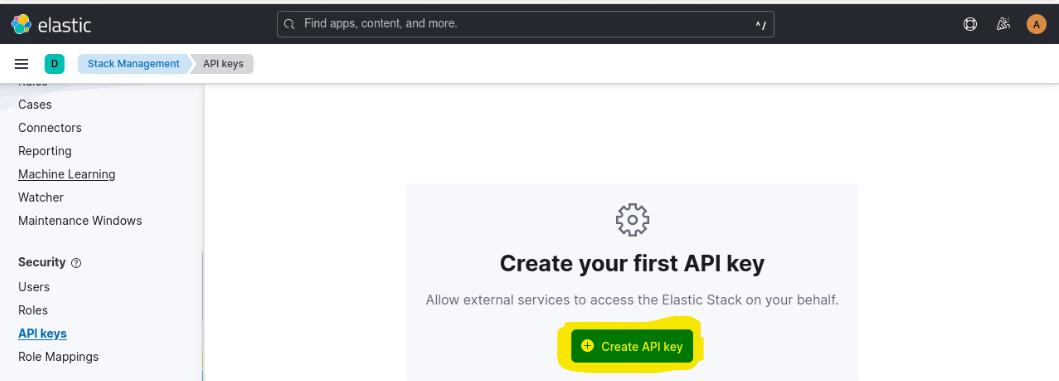Open the newsfeed party-popper icon
The height and width of the screenshot is (381, 1059).
pyautogui.click(x=1003, y=24)
